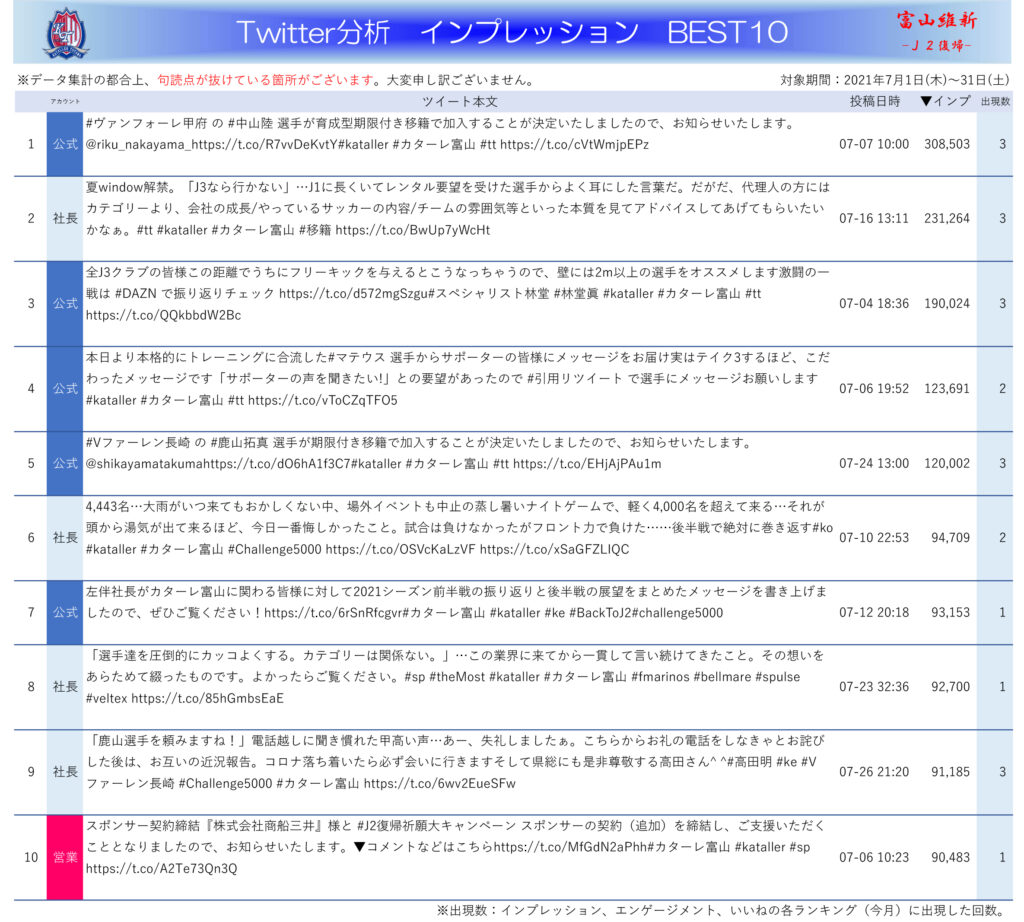The height and width of the screenshot is (922, 1024).
Task: Click the #スペシャリスト林堂 hashtag
Action: click(x=488, y=294)
